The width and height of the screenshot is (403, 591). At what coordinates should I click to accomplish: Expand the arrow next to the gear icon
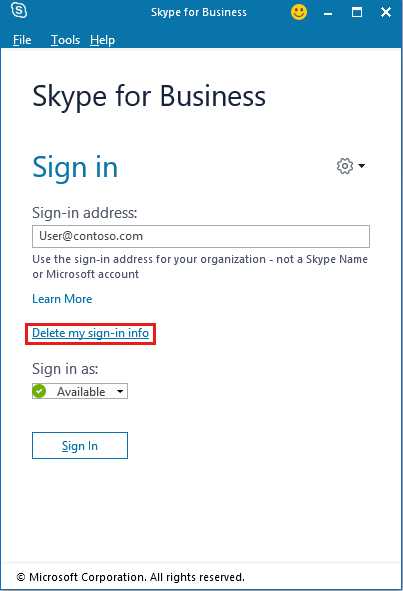point(362,166)
